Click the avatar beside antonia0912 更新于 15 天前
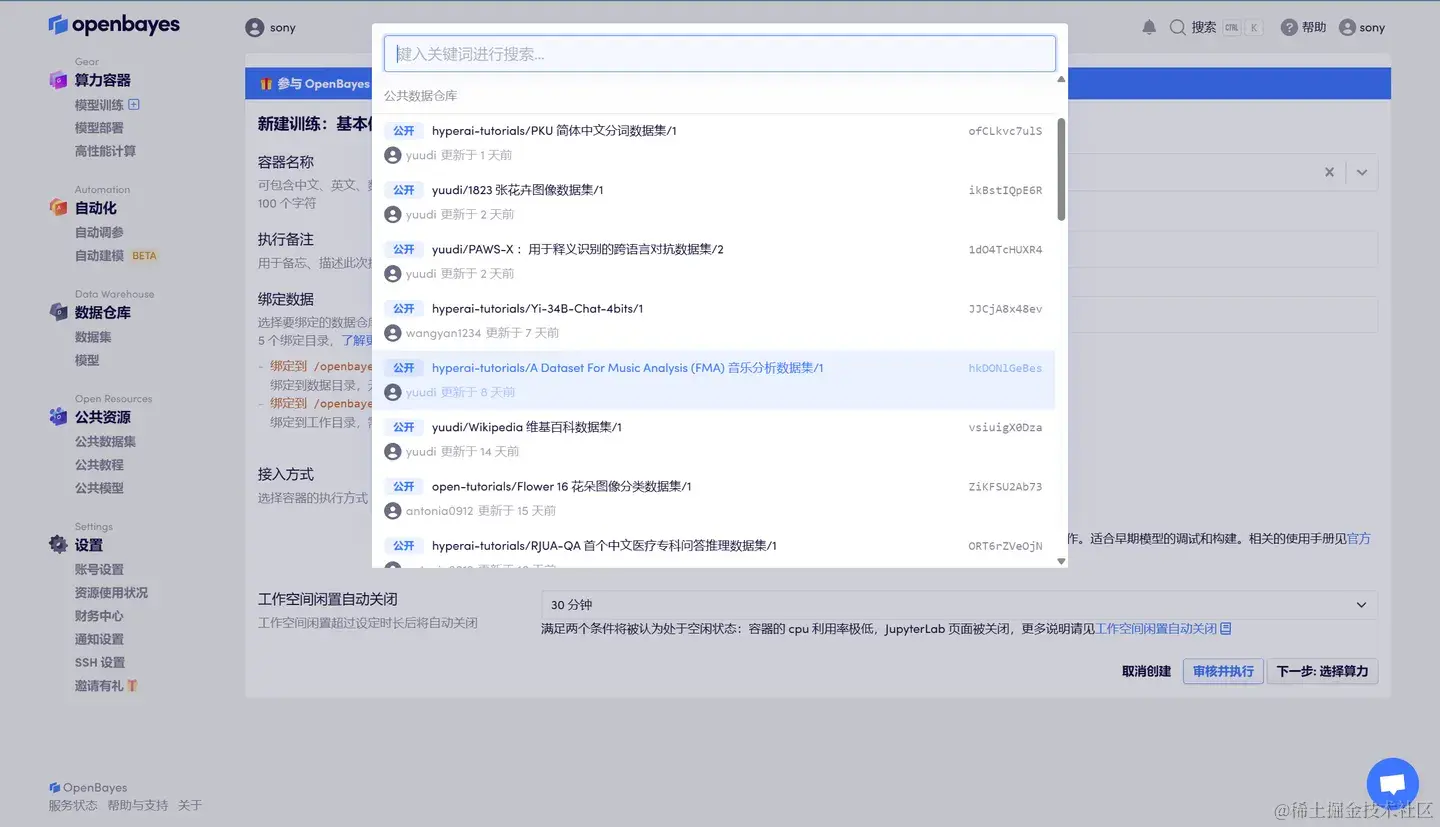 pos(393,511)
